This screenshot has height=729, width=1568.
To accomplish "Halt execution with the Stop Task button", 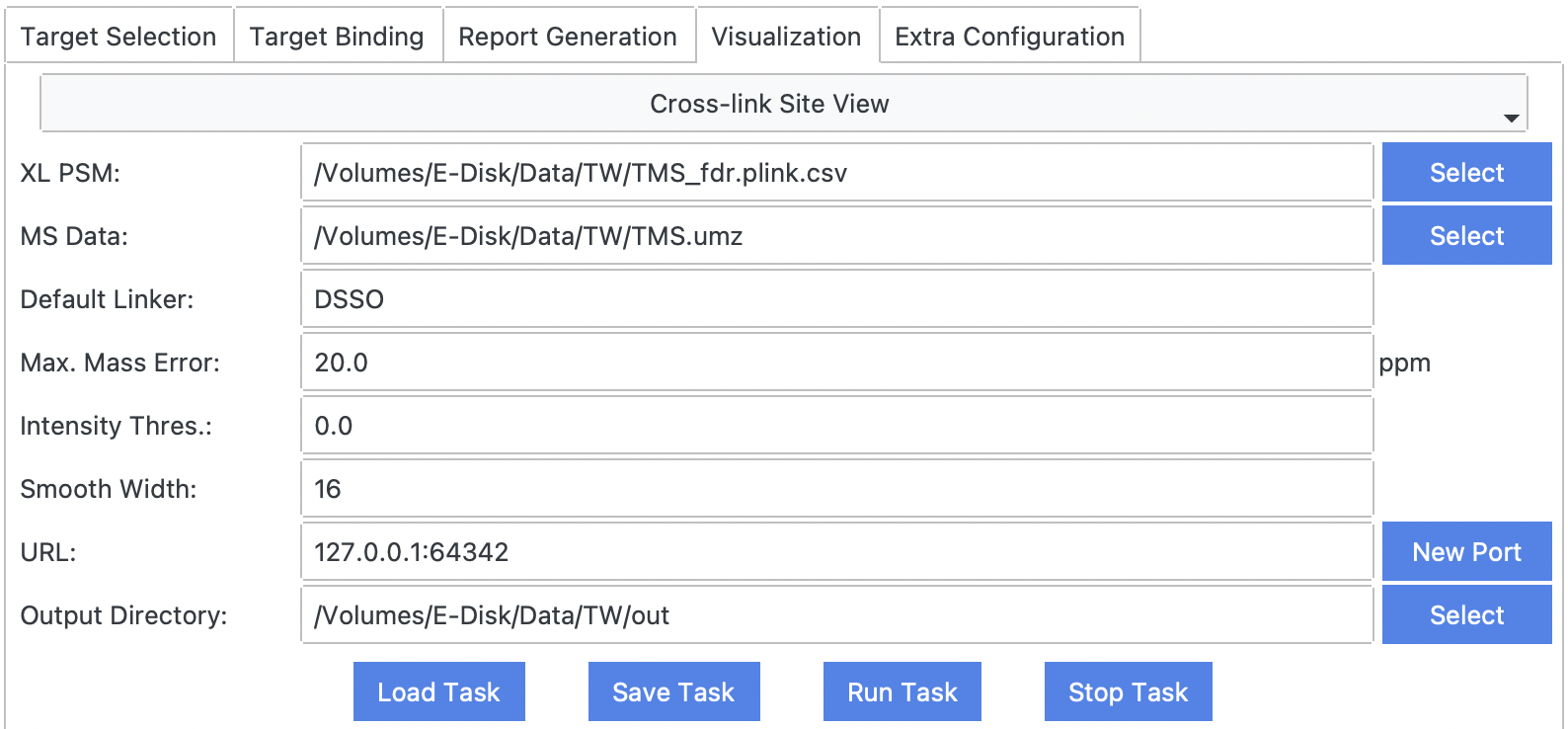I will click(1128, 691).
